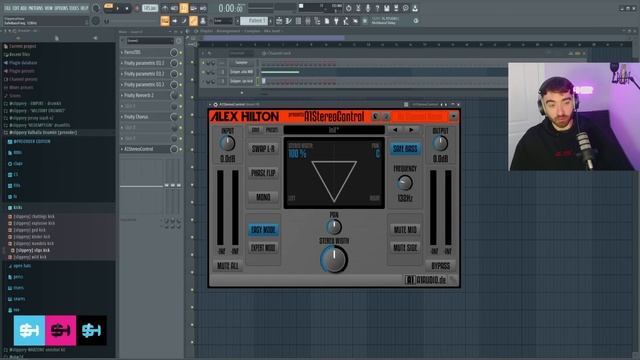Toggle Mute Side

coord(405,248)
